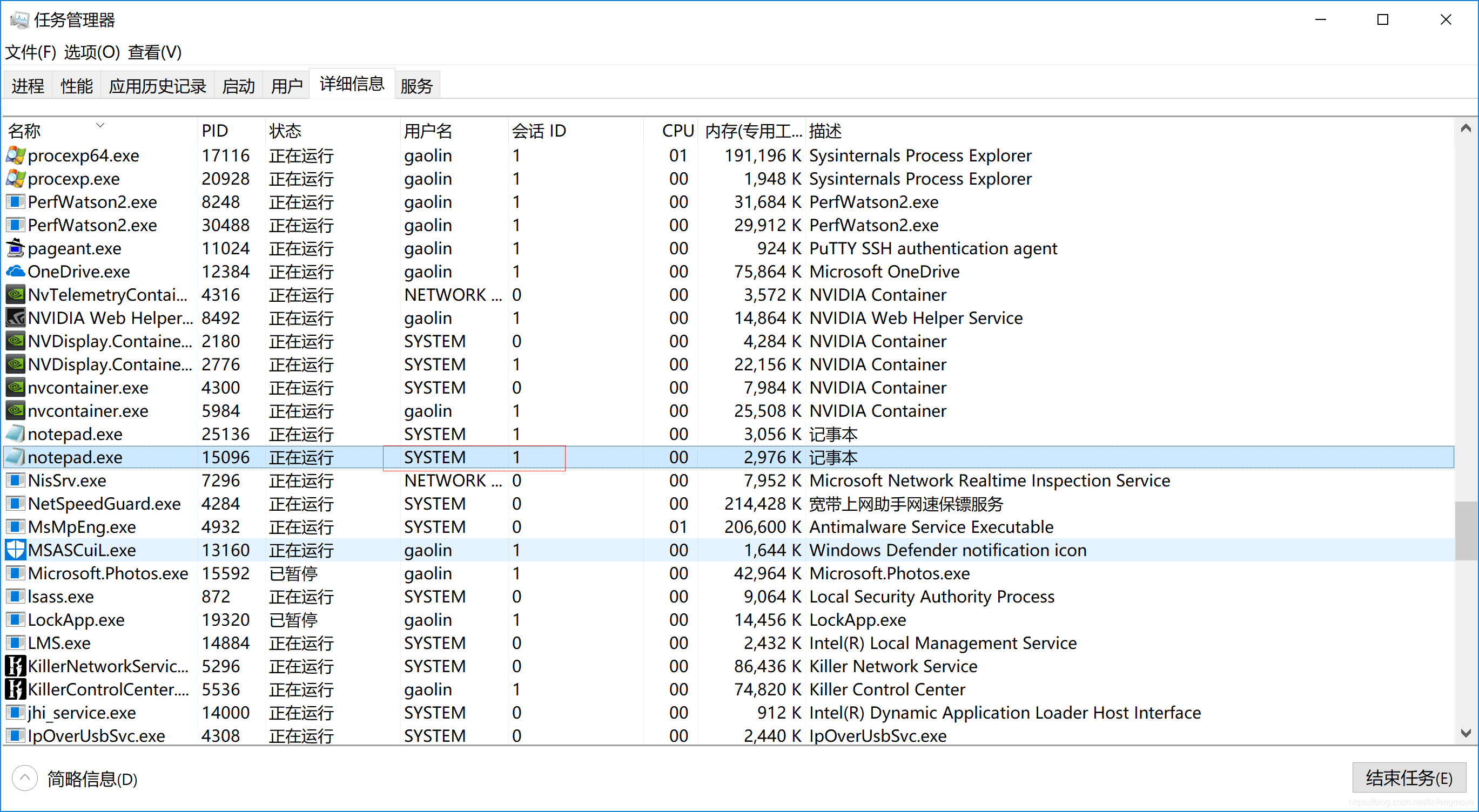Click the vertical scrollbar thumb
The height and width of the screenshot is (812, 1479).
point(1466,530)
